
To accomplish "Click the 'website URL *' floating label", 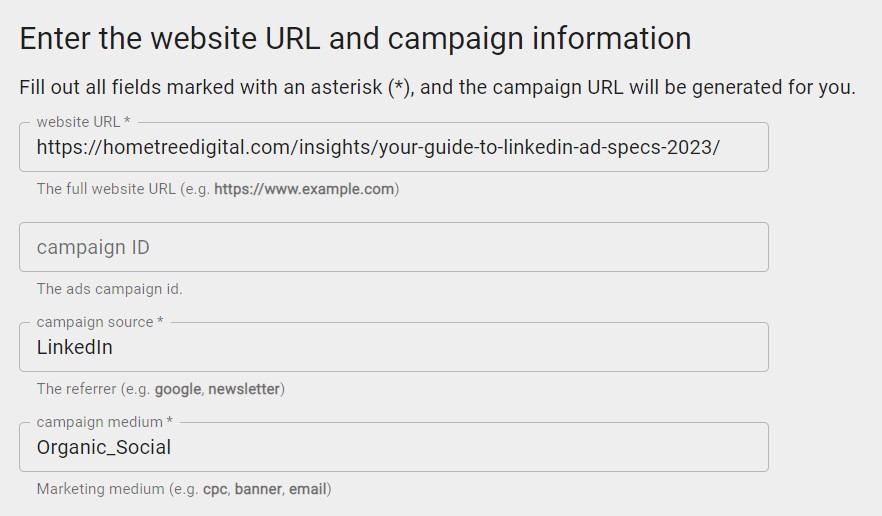I will [x=83, y=122].
